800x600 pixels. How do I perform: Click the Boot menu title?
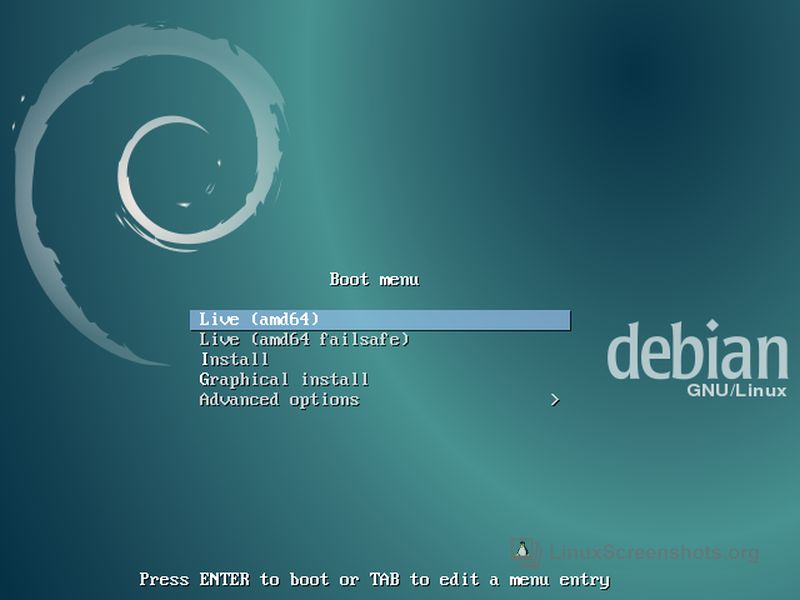coord(376,279)
